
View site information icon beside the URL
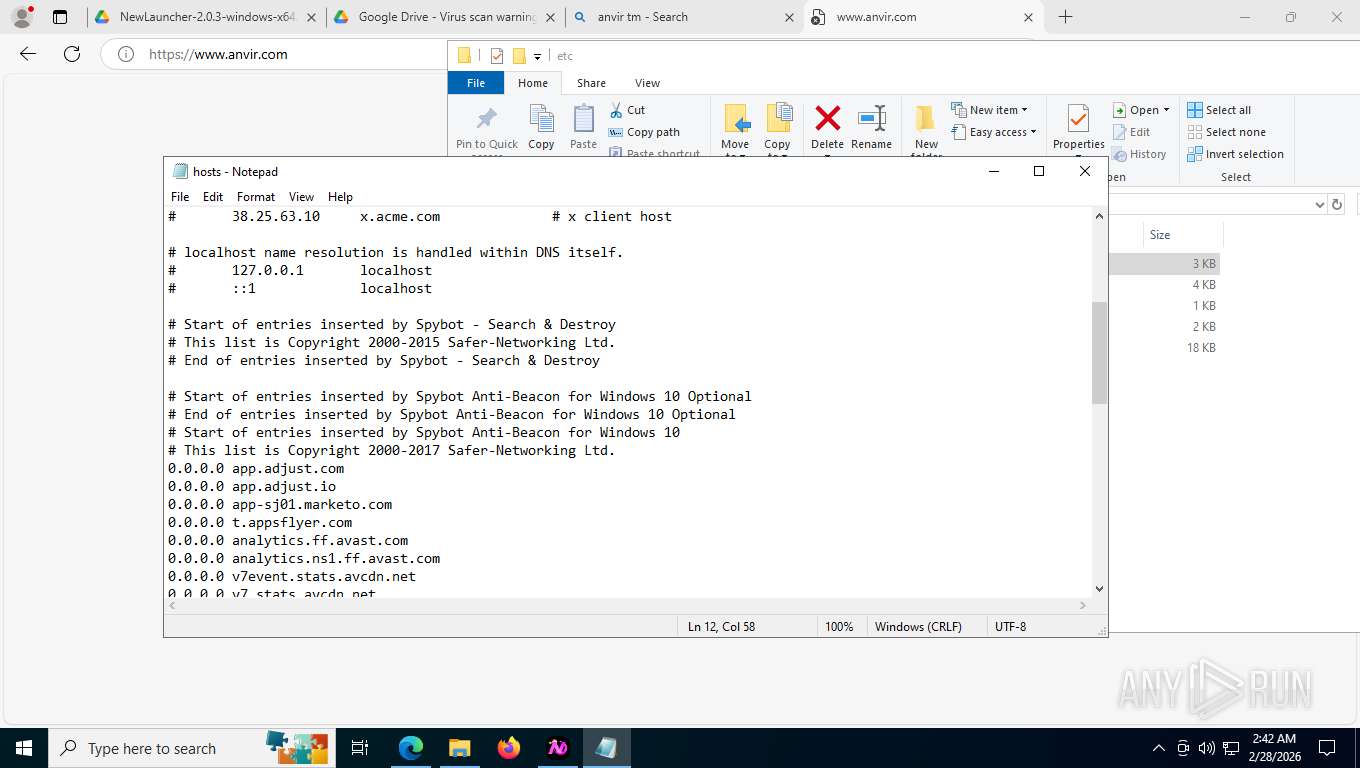click(126, 54)
